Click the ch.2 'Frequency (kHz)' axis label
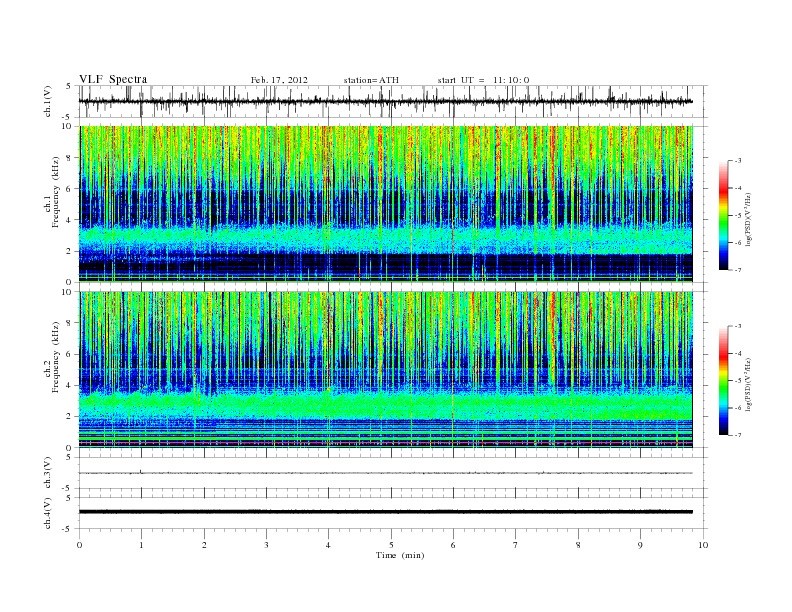The width and height of the screenshot is (792, 612). (x=55, y=357)
